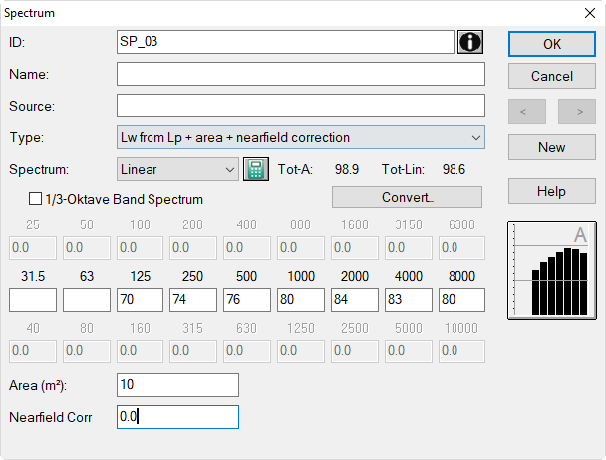Edit the 250 Hz value 74

(x=193, y=300)
